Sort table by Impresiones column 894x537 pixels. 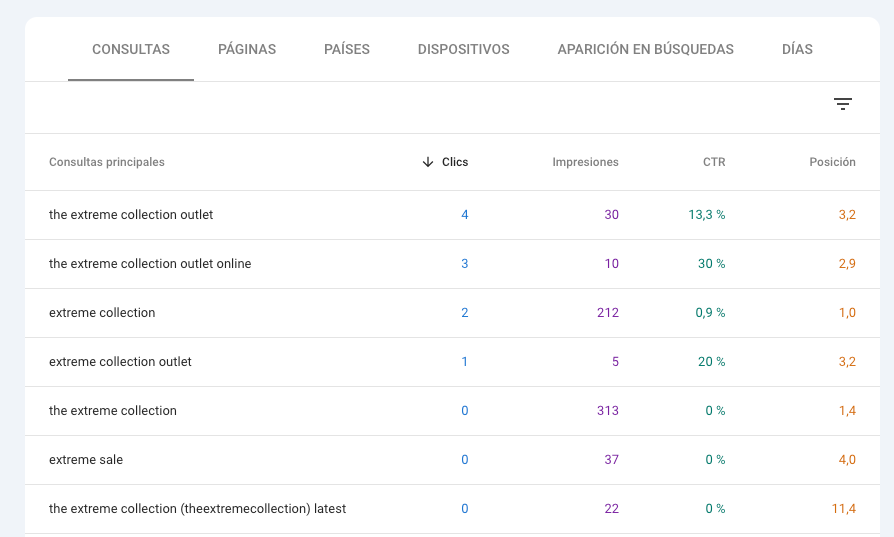click(585, 162)
